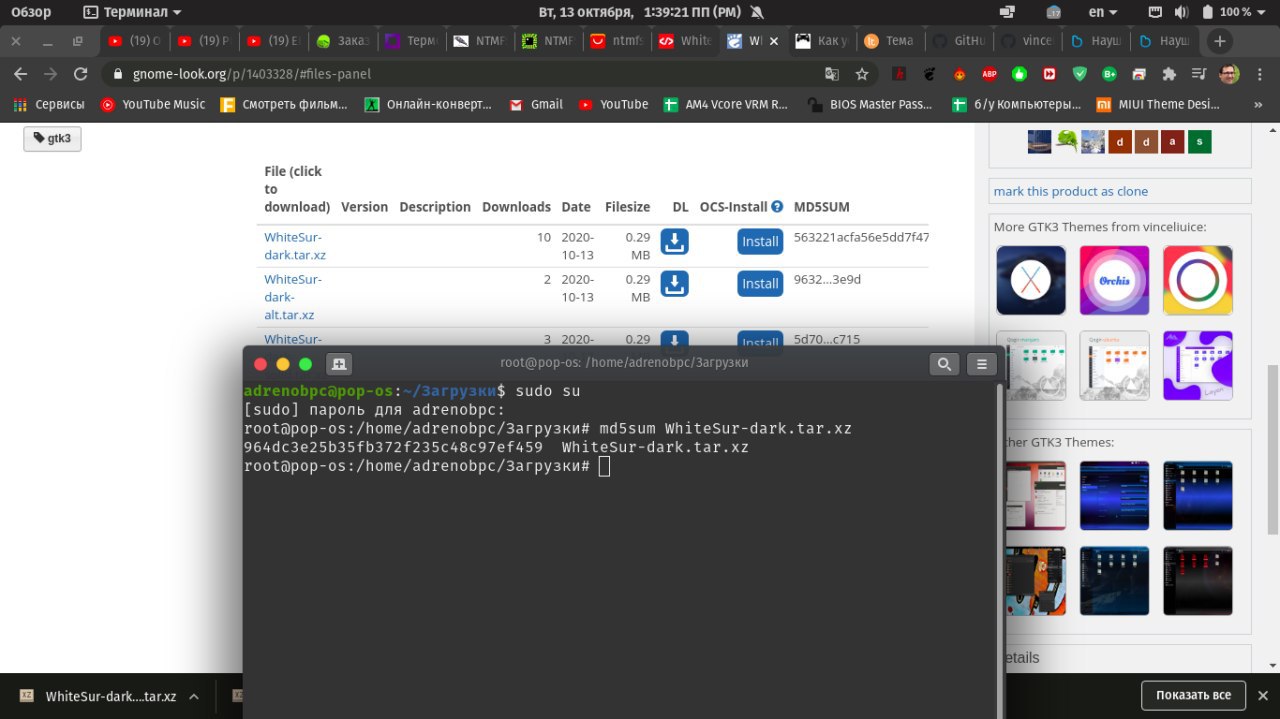Open the OCS-Install help question mark
The width and height of the screenshot is (1280, 719).
(x=777, y=207)
